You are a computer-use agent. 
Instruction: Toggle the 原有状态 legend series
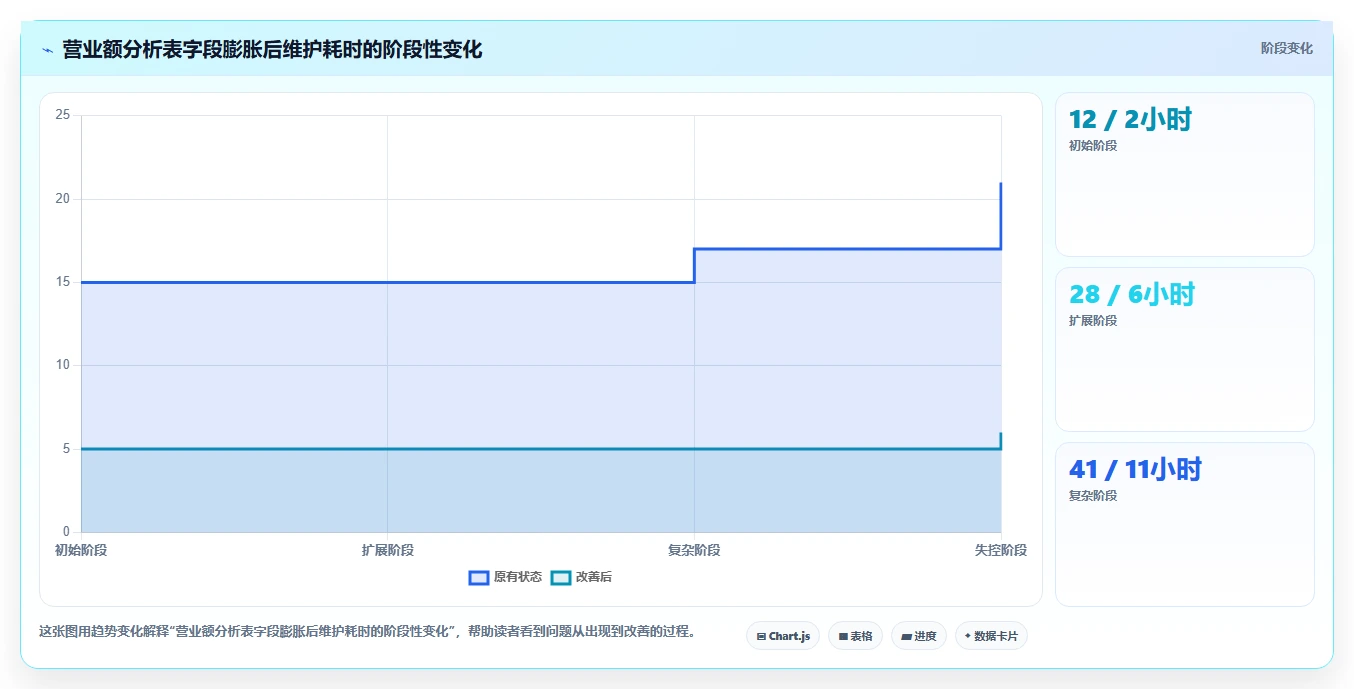[x=506, y=577]
